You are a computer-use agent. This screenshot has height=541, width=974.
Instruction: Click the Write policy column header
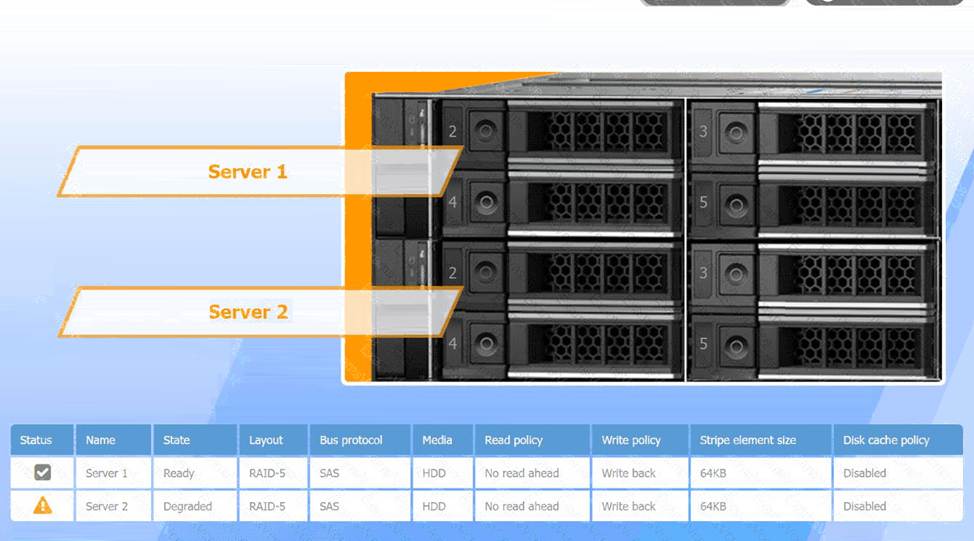[631, 440]
